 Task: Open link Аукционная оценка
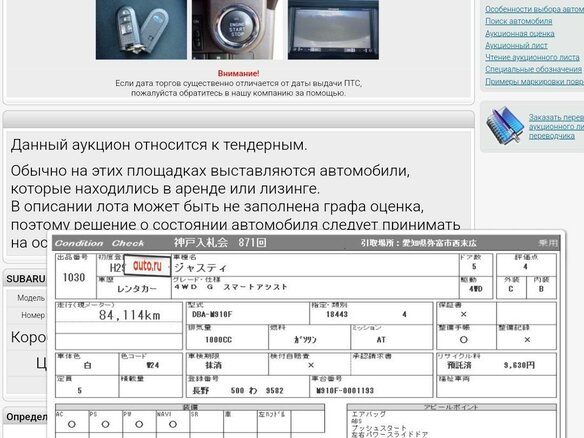tap(520, 34)
